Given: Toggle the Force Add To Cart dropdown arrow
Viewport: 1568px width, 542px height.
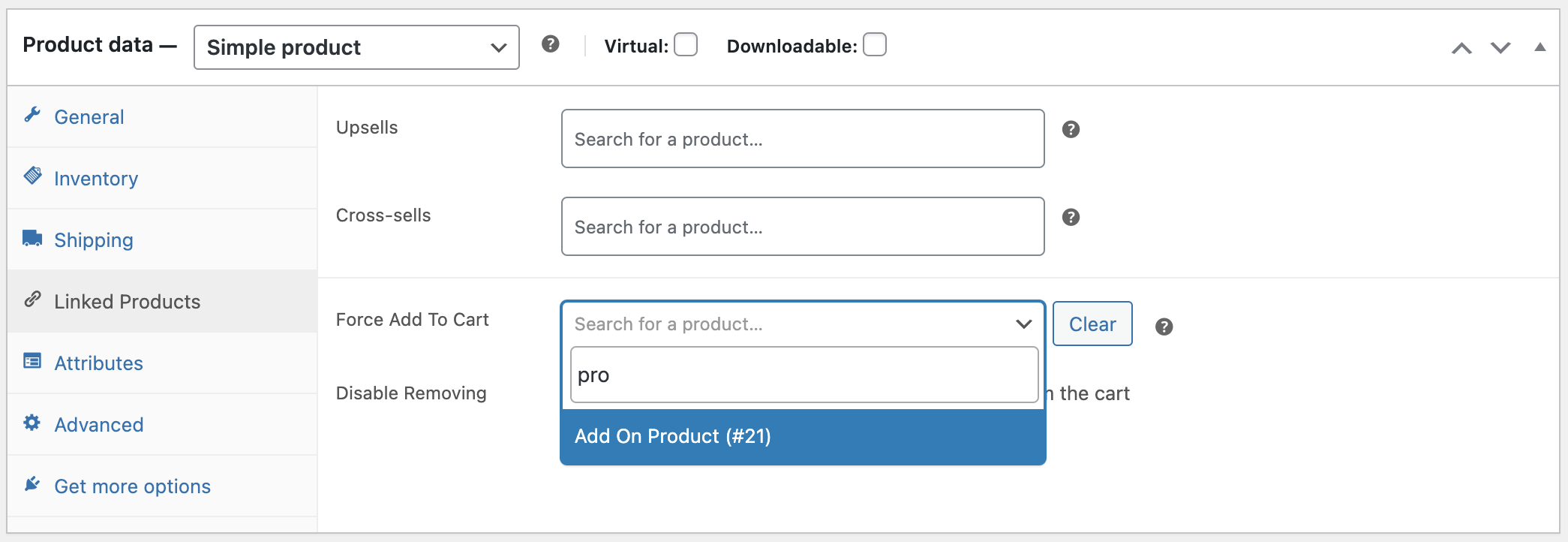Looking at the screenshot, I should pos(1024,324).
